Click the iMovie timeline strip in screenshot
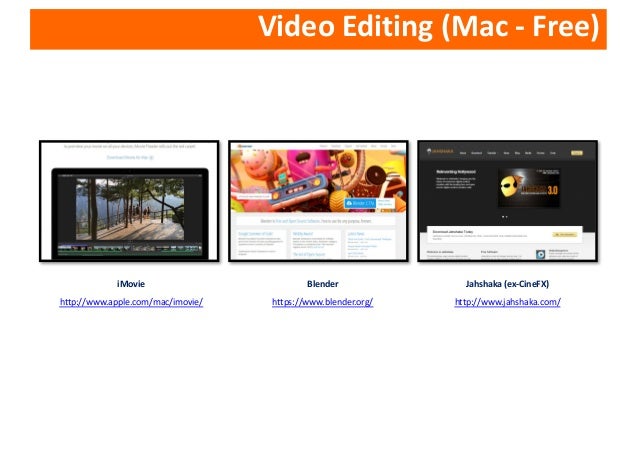The image size is (638, 451). point(129,249)
